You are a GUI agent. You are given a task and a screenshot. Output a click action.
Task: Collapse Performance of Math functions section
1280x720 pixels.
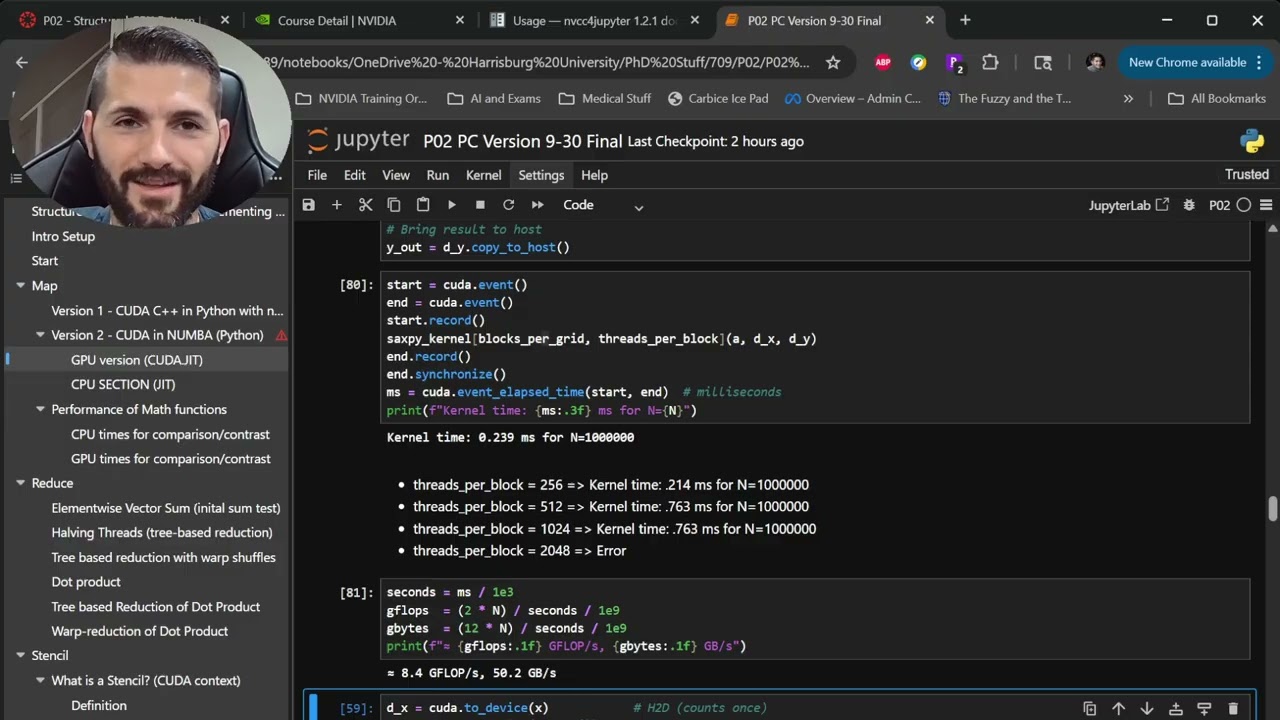(x=40, y=409)
